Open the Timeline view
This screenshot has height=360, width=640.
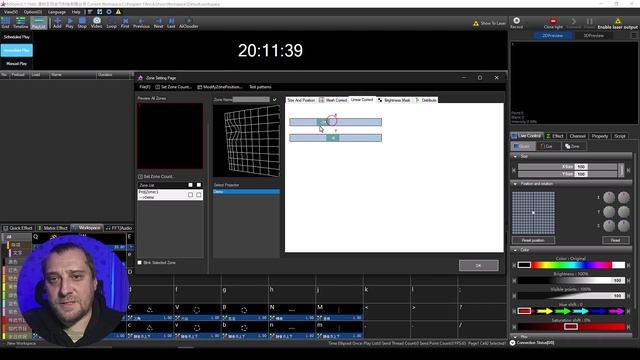tap(20, 22)
